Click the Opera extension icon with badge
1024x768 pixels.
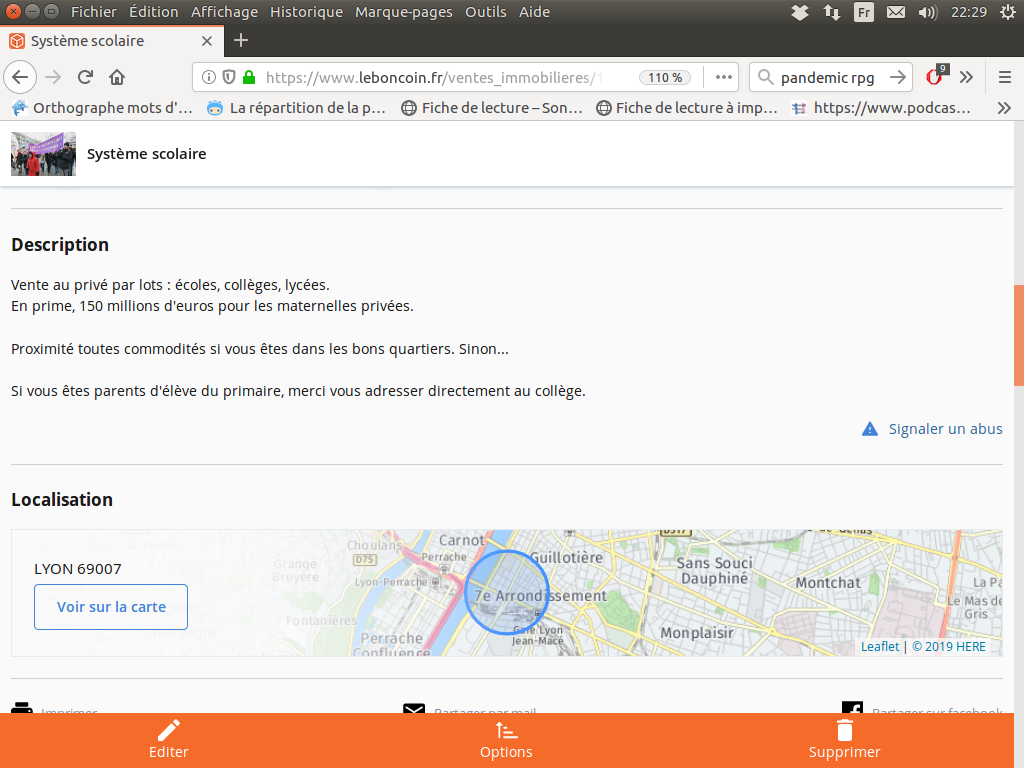(x=935, y=77)
